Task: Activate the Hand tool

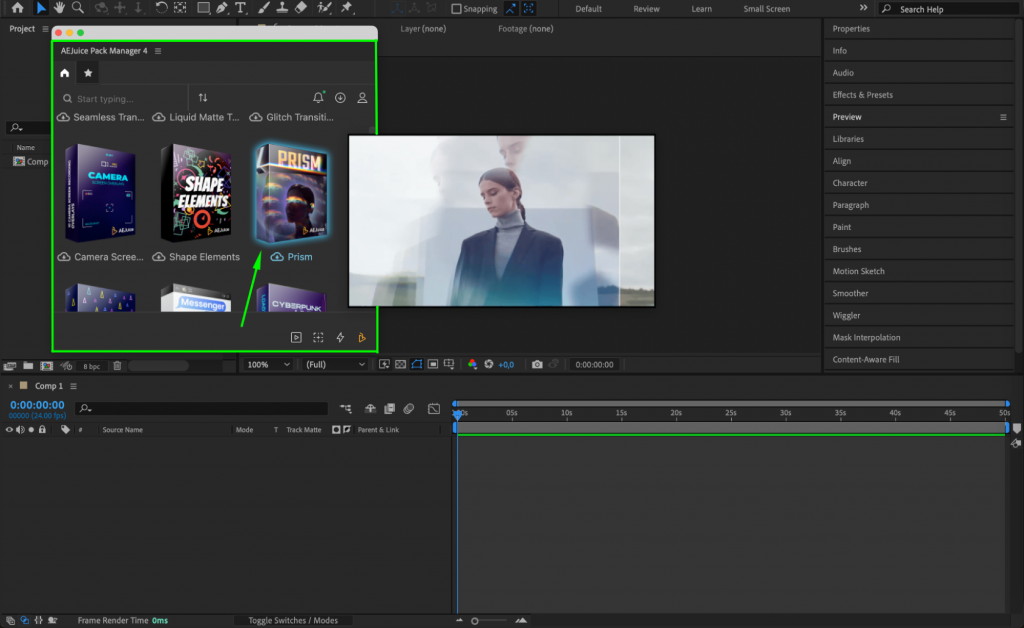Action: (x=60, y=8)
